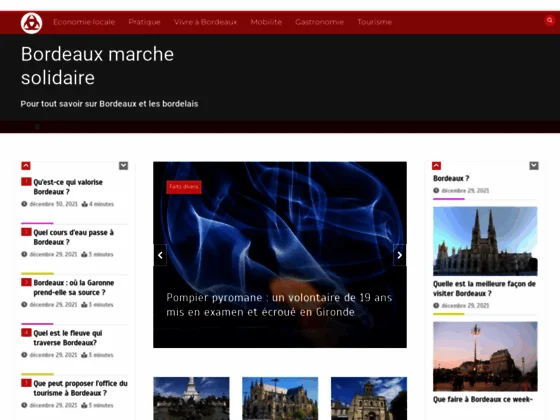Go to Bordeaux marche solidaire site title

[x=97, y=66]
